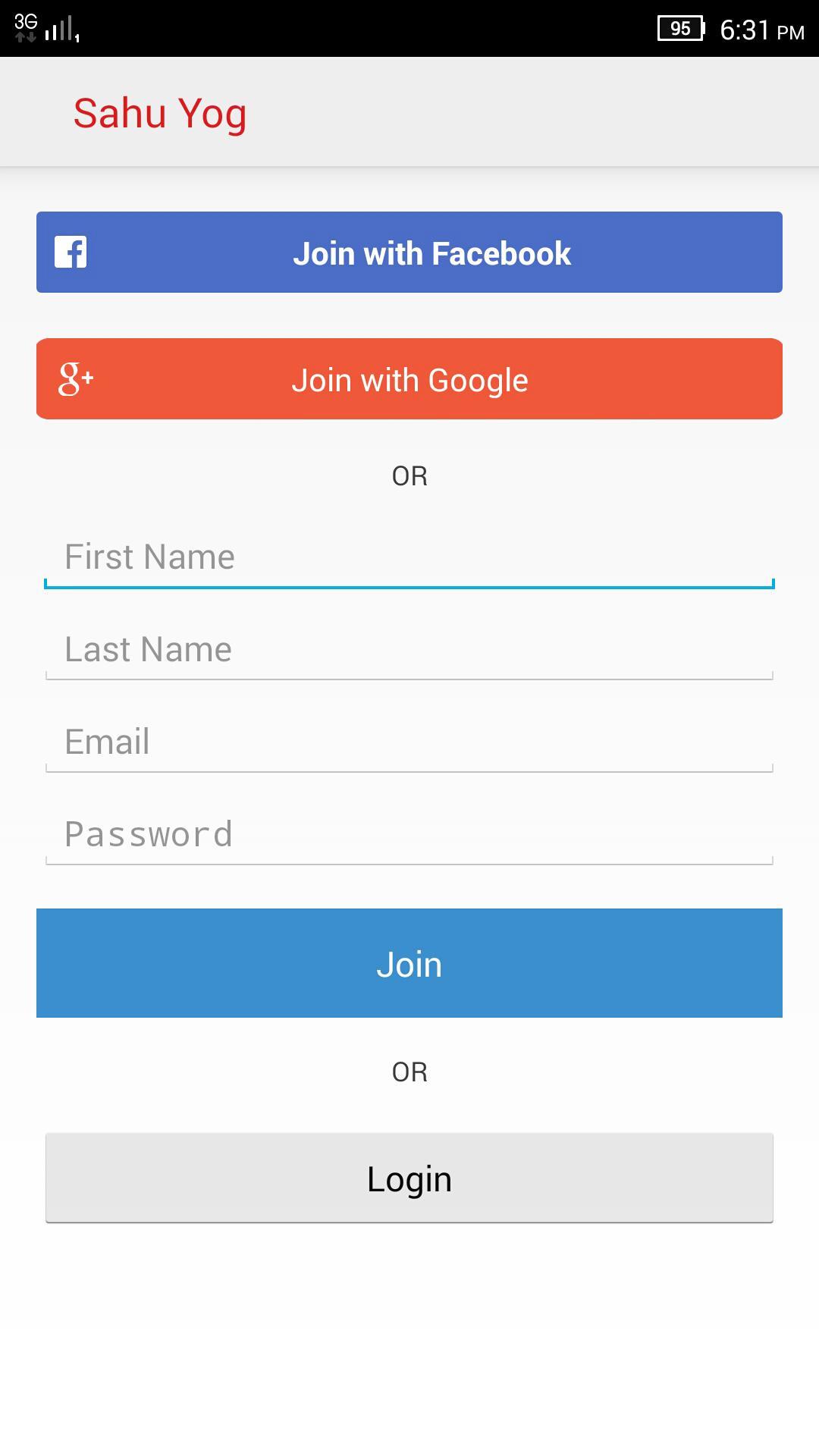819x1456 pixels.
Task: Tap the Google Plus logo icon
Action: tap(75, 379)
